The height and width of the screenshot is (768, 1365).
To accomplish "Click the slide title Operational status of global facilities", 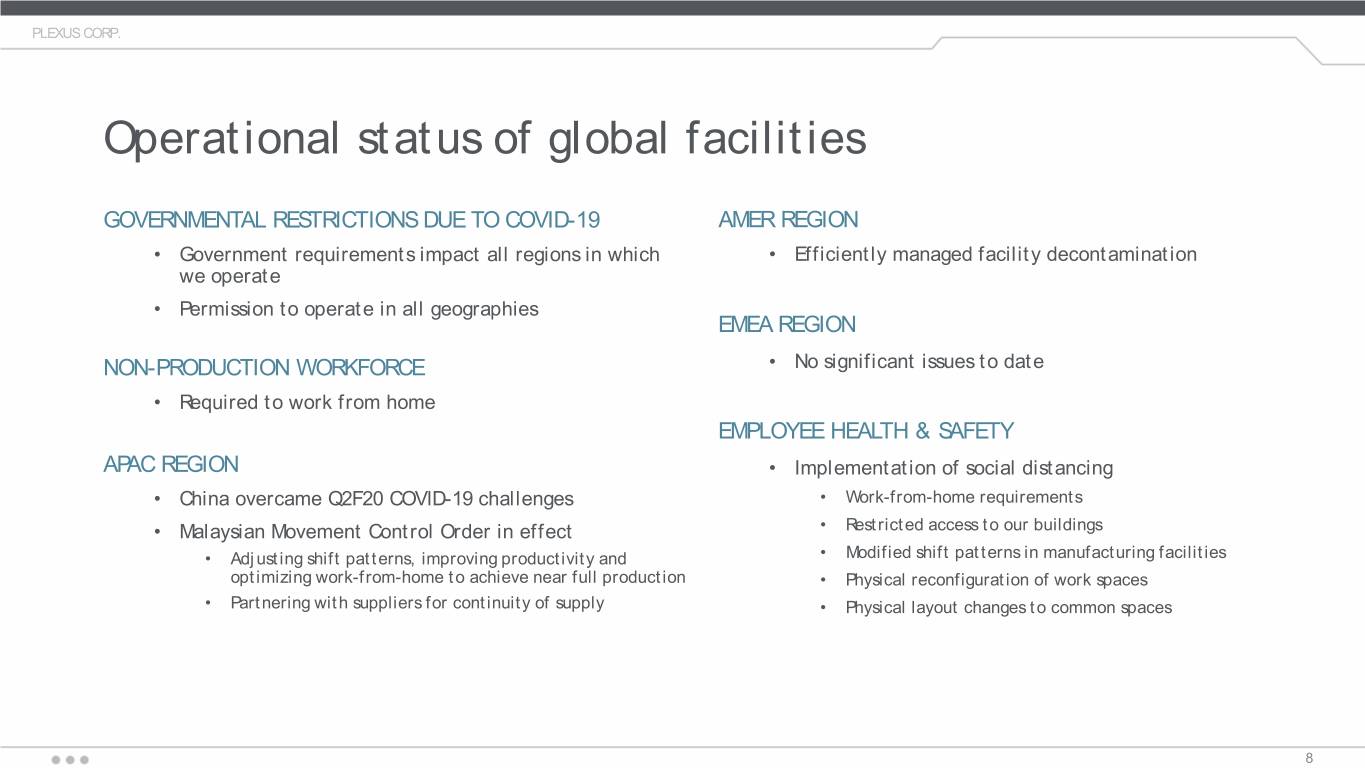I will 485,140.
